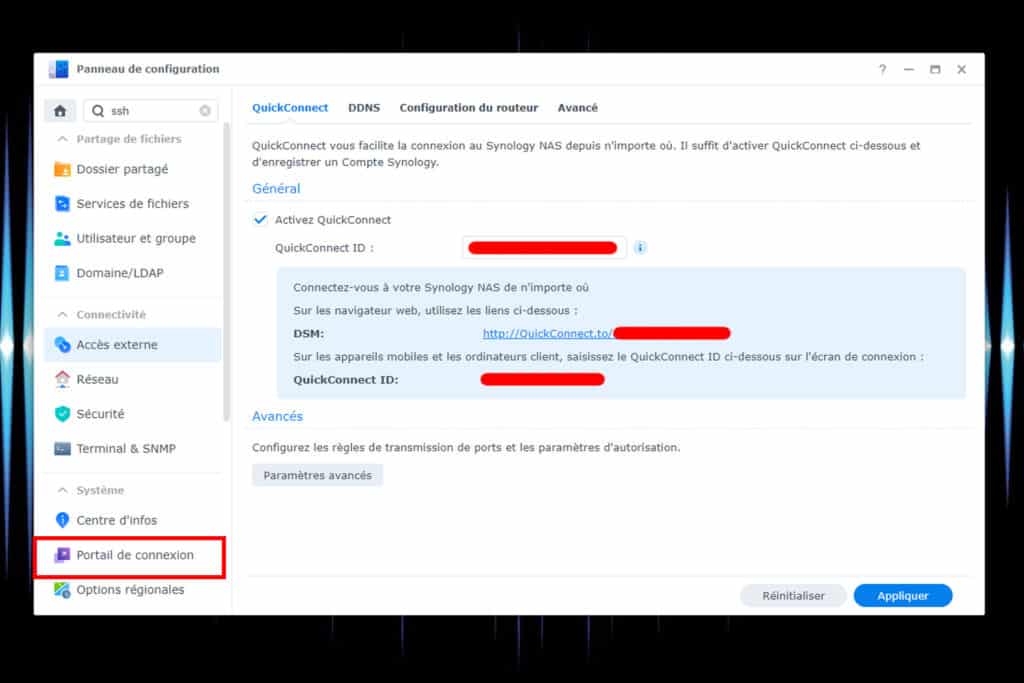Image resolution: width=1024 pixels, height=683 pixels.
Task: Open Services de fichiers icon
Action: [62, 204]
